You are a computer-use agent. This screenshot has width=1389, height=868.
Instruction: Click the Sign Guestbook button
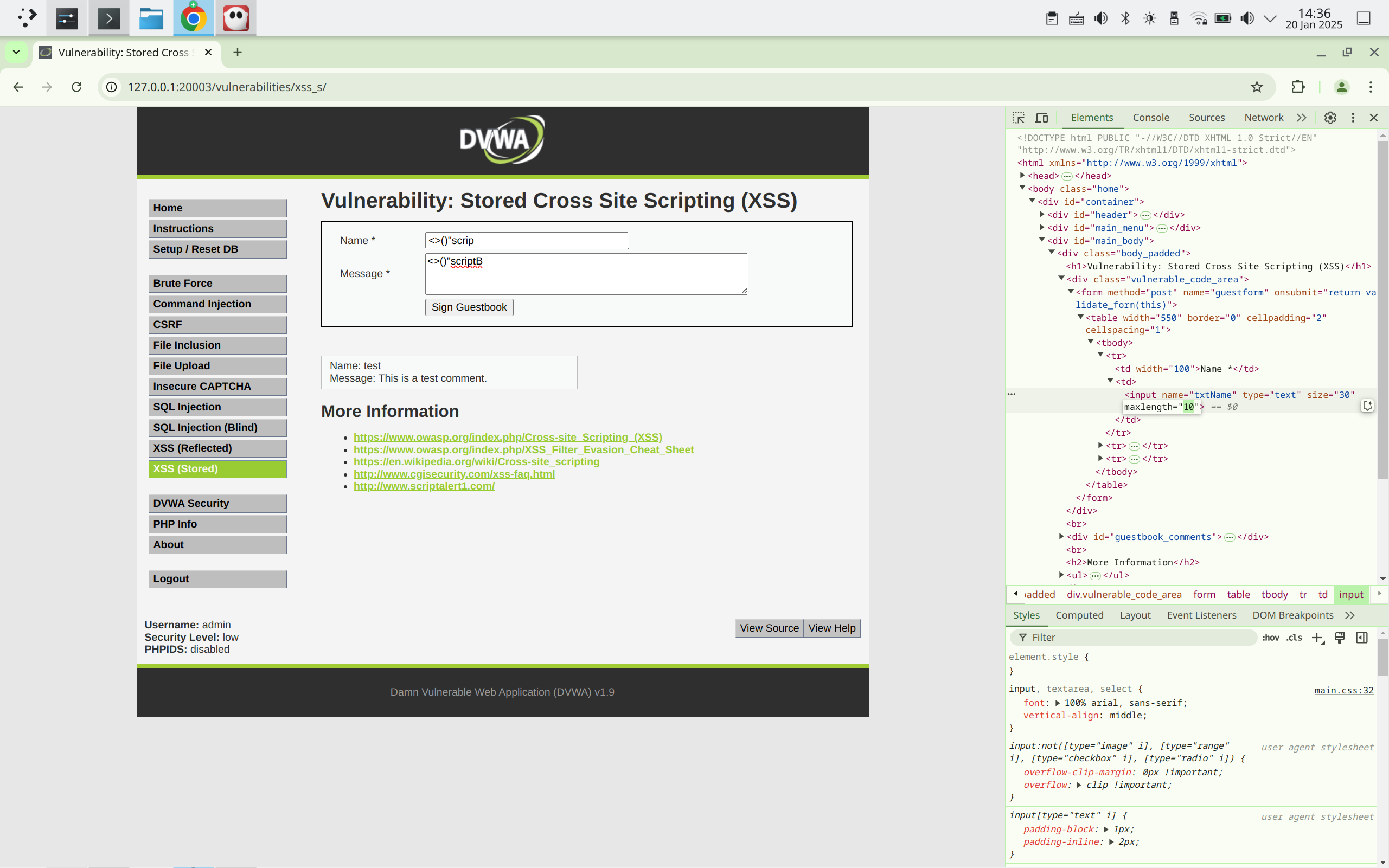click(469, 307)
